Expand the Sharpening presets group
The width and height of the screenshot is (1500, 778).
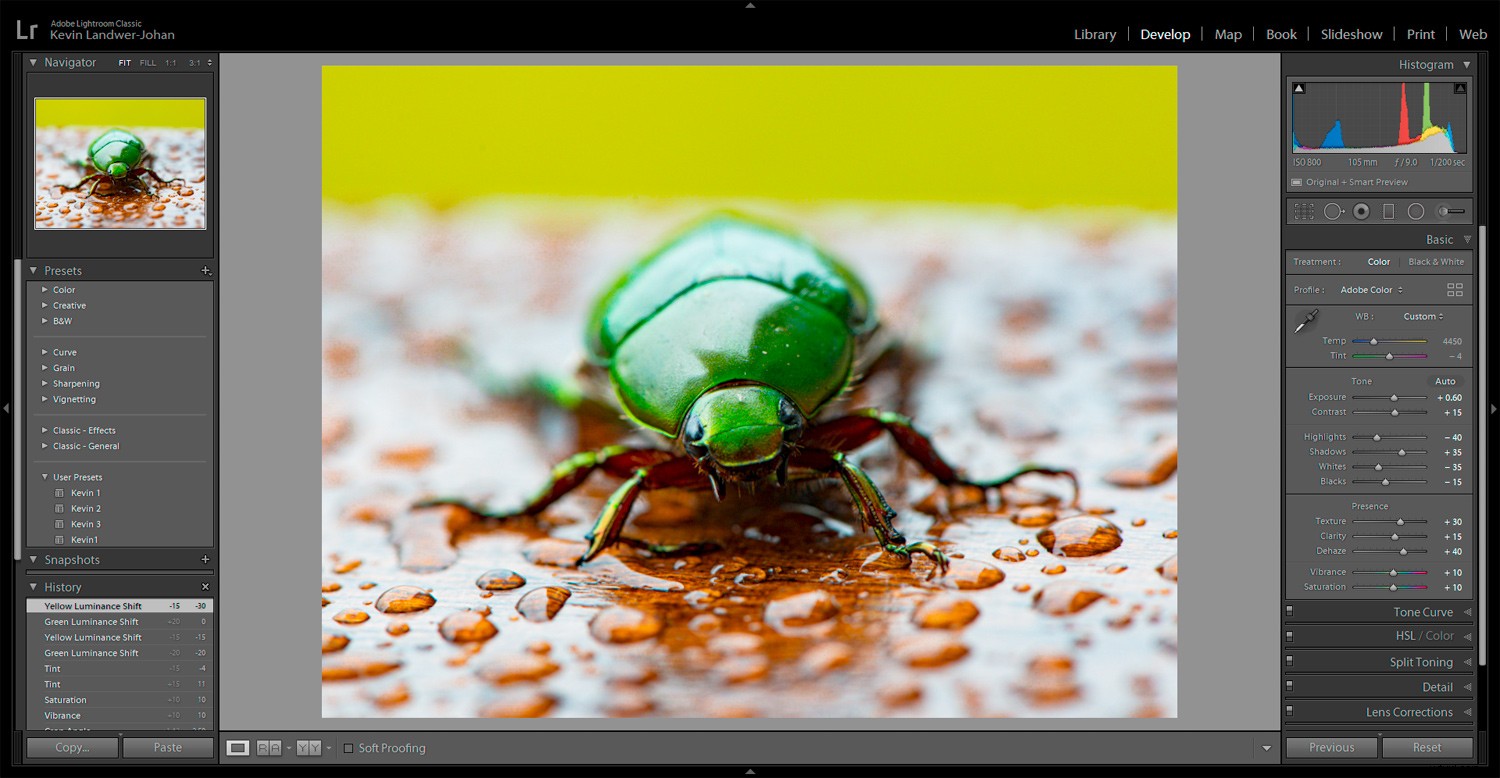coord(75,383)
